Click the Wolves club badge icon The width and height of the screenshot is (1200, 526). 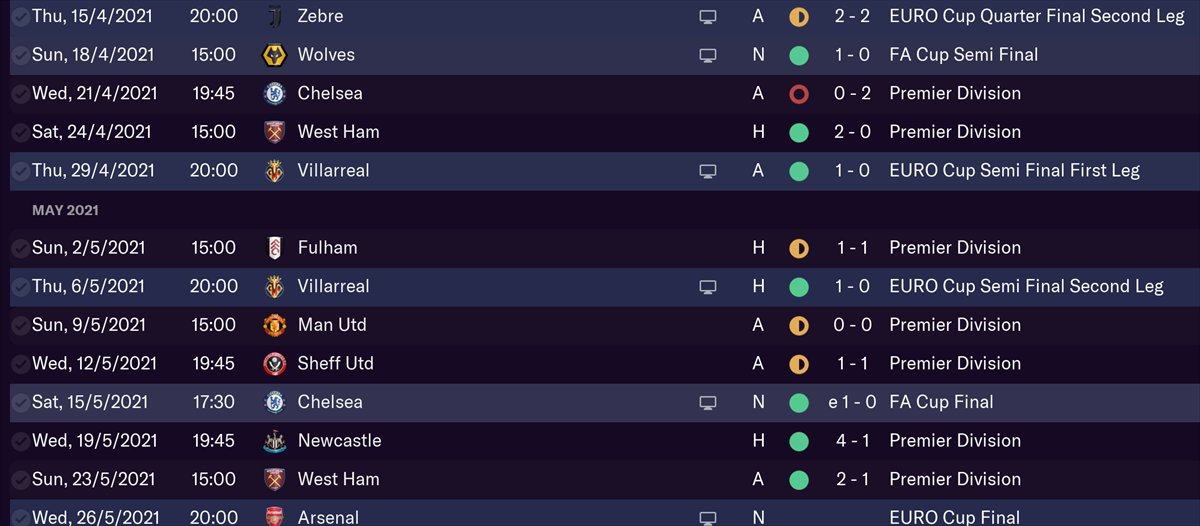pos(274,55)
